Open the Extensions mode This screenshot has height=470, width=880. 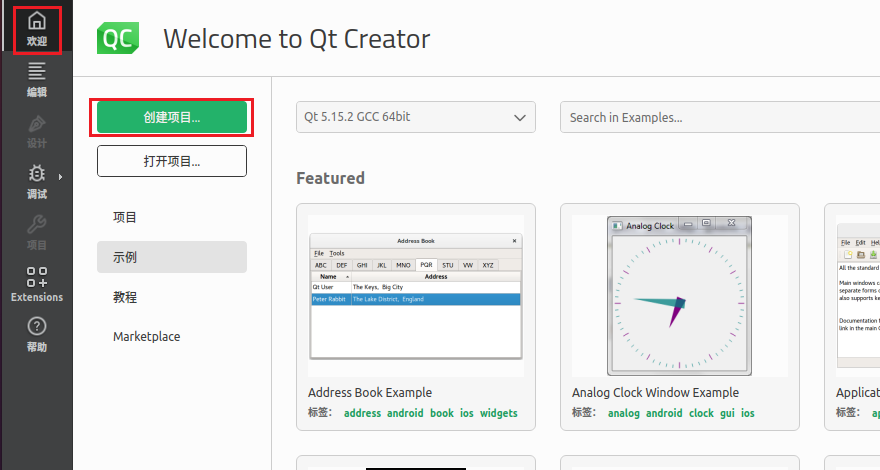36,285
